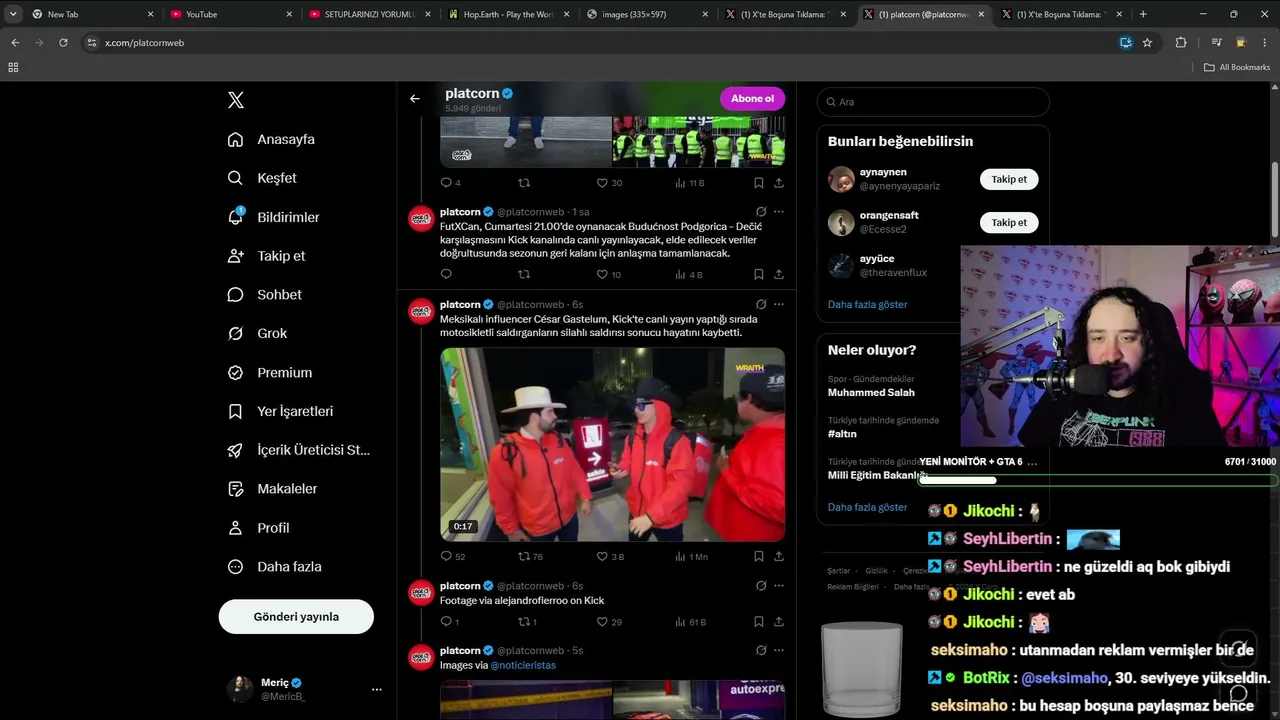Bookmark the FutXCan Kick broadcast post
The height and width of the screenshot is (720, 1280).
[x=759, y=274]
